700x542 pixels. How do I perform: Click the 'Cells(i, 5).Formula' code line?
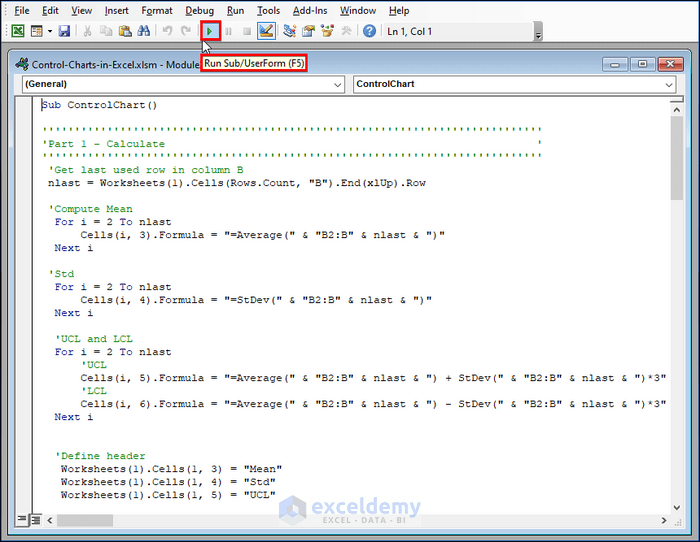tap(373, 378)
